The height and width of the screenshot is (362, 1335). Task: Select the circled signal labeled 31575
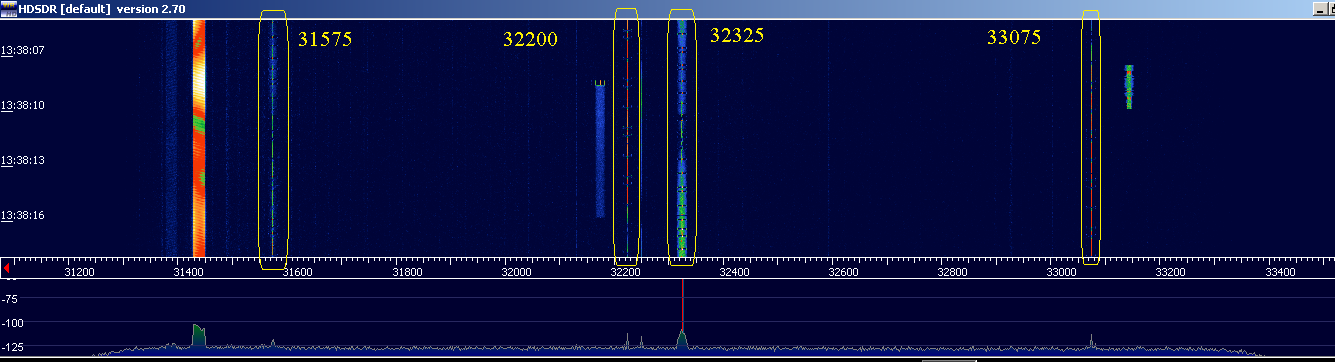[x=272, y=138]
